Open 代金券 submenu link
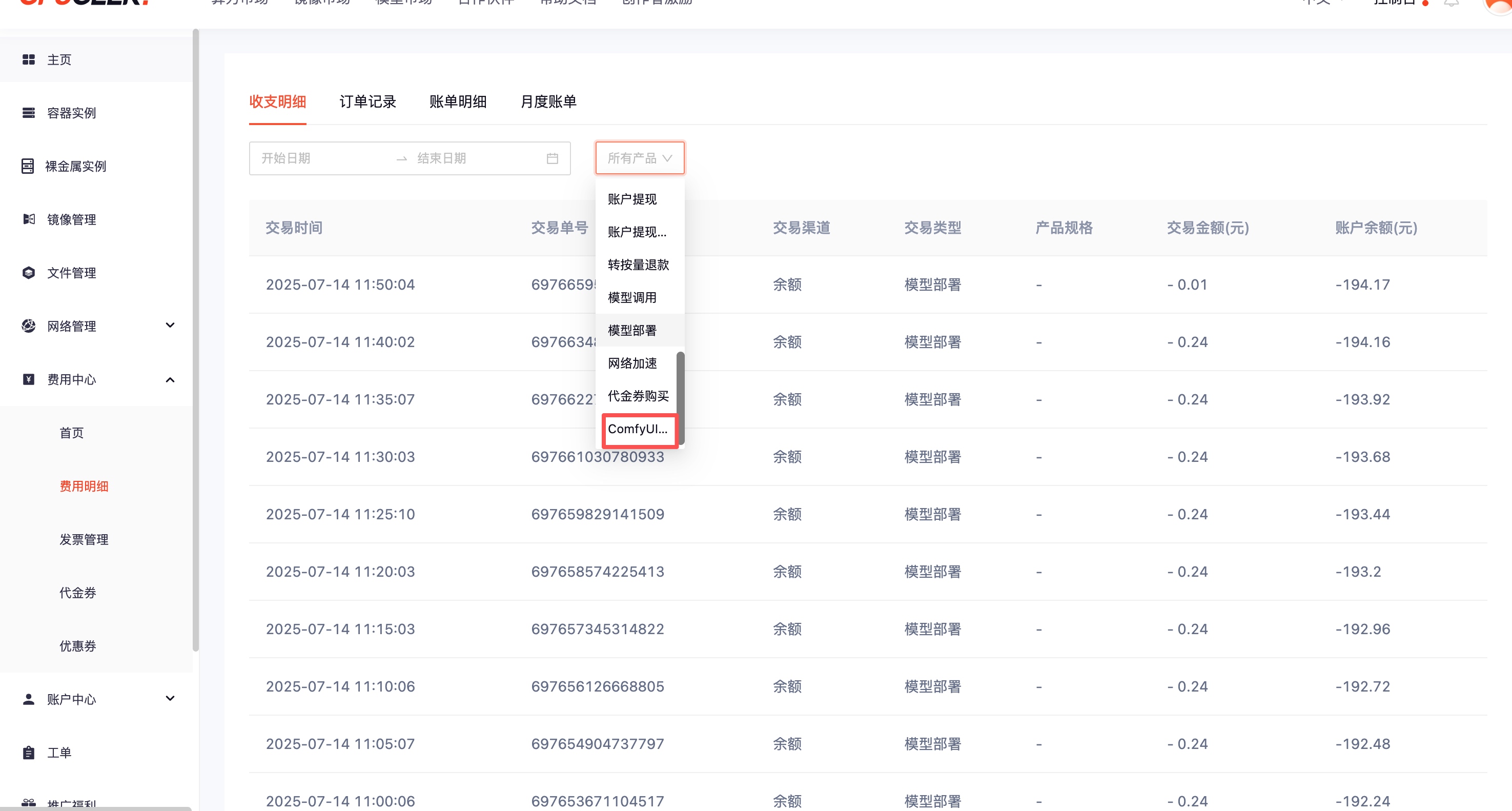 pos(77,593)
